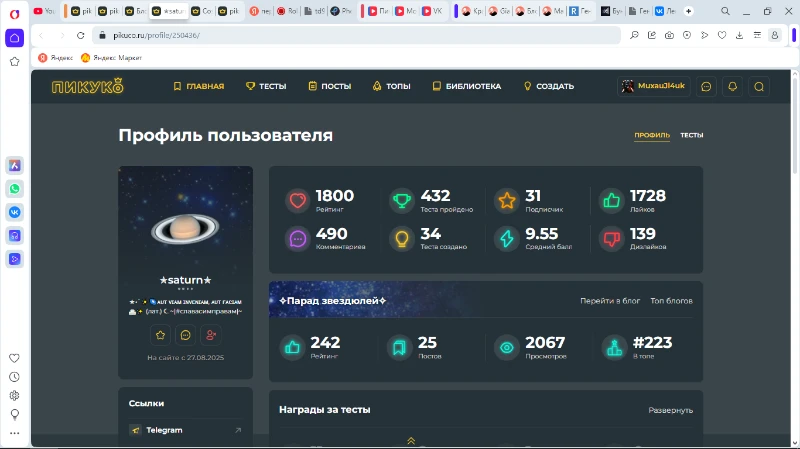
Task: Reload the page with browser refresh icon
Action: pos(81,35)
